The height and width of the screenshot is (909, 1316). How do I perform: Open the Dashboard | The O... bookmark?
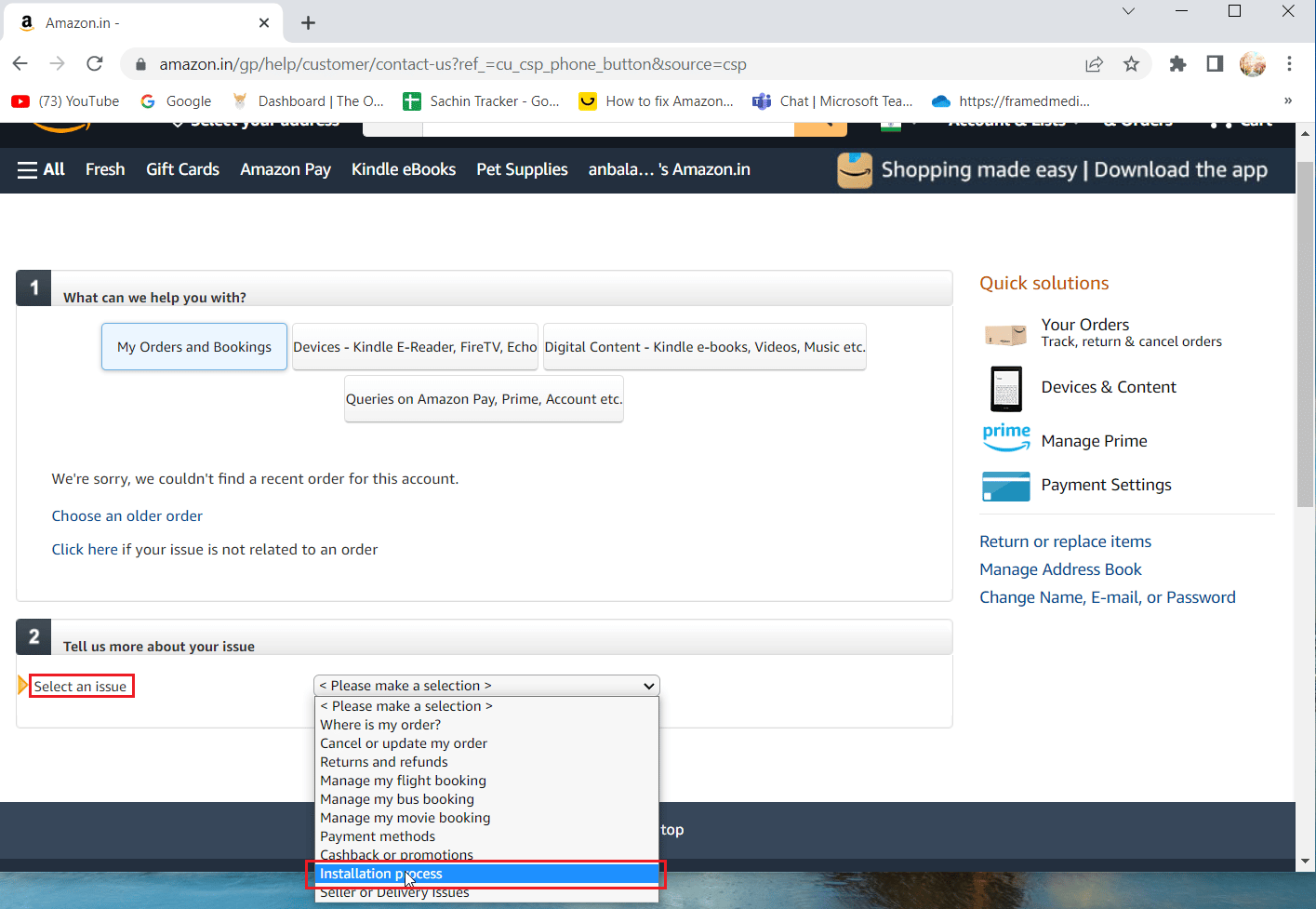coord(308,101)
